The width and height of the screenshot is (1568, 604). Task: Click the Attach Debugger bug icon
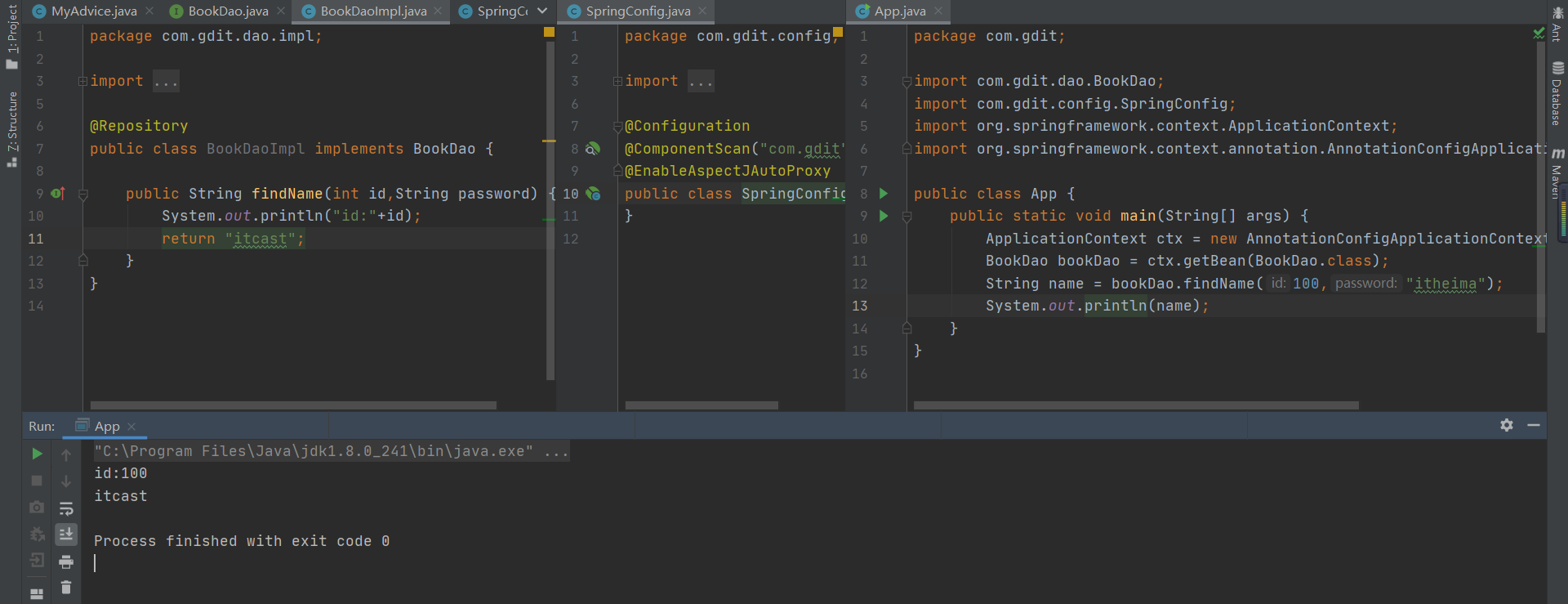click(37, 534)
